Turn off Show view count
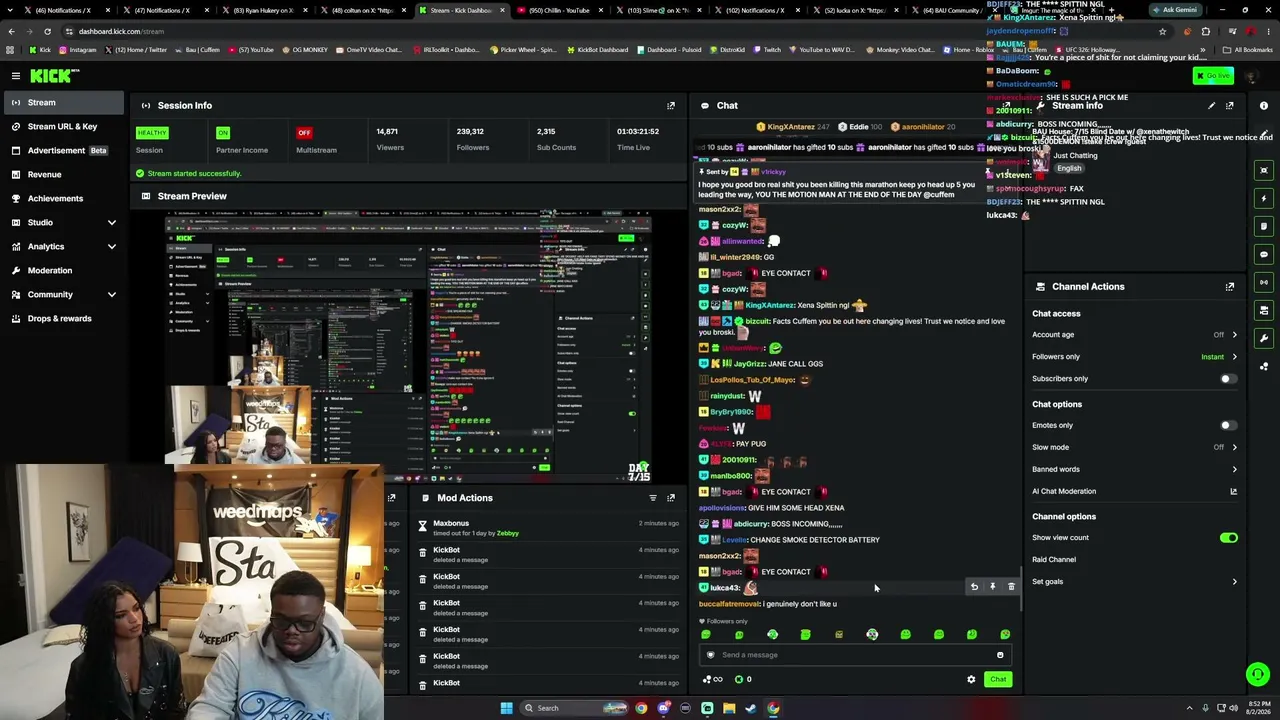Viewport: 1280px width, 720px height. [x=1228, y=538]
